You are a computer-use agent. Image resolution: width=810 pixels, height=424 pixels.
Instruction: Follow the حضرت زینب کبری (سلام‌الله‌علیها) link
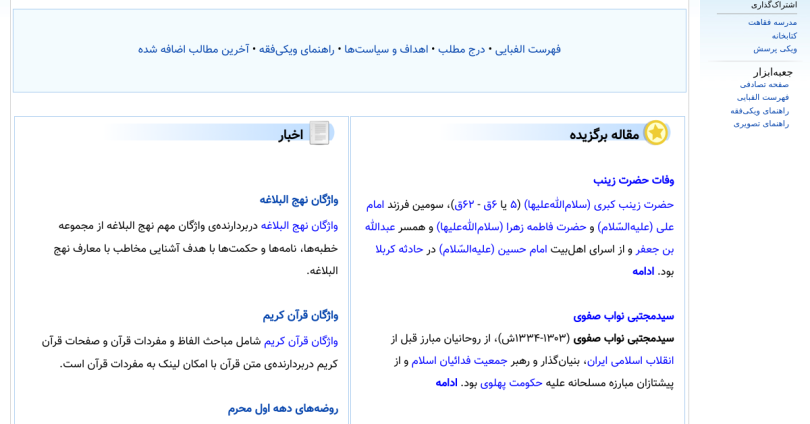(599, 205)
